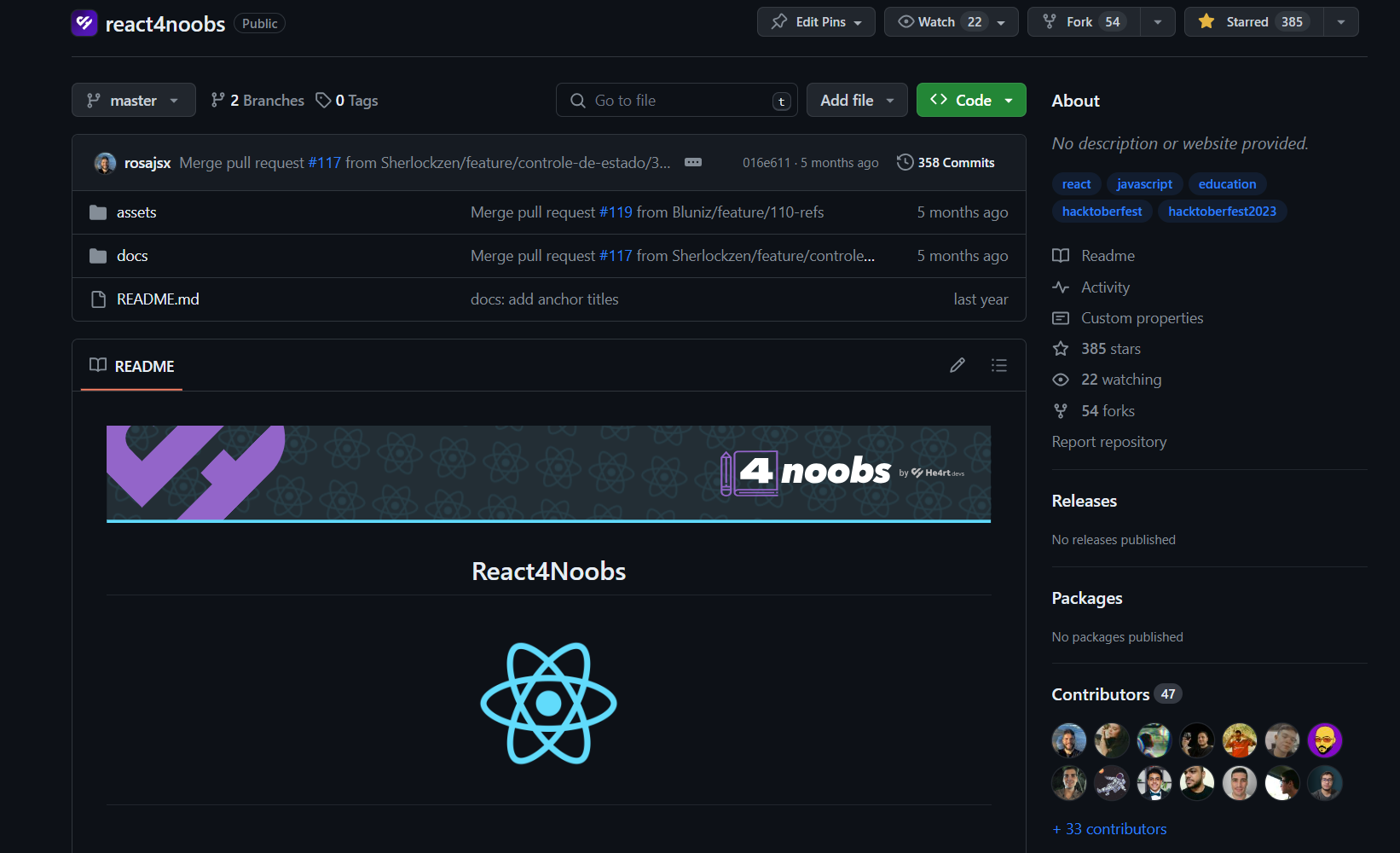Open the Add file dropdown
This screenshot has height=853, width=1400.
click(x=857, y=100)
